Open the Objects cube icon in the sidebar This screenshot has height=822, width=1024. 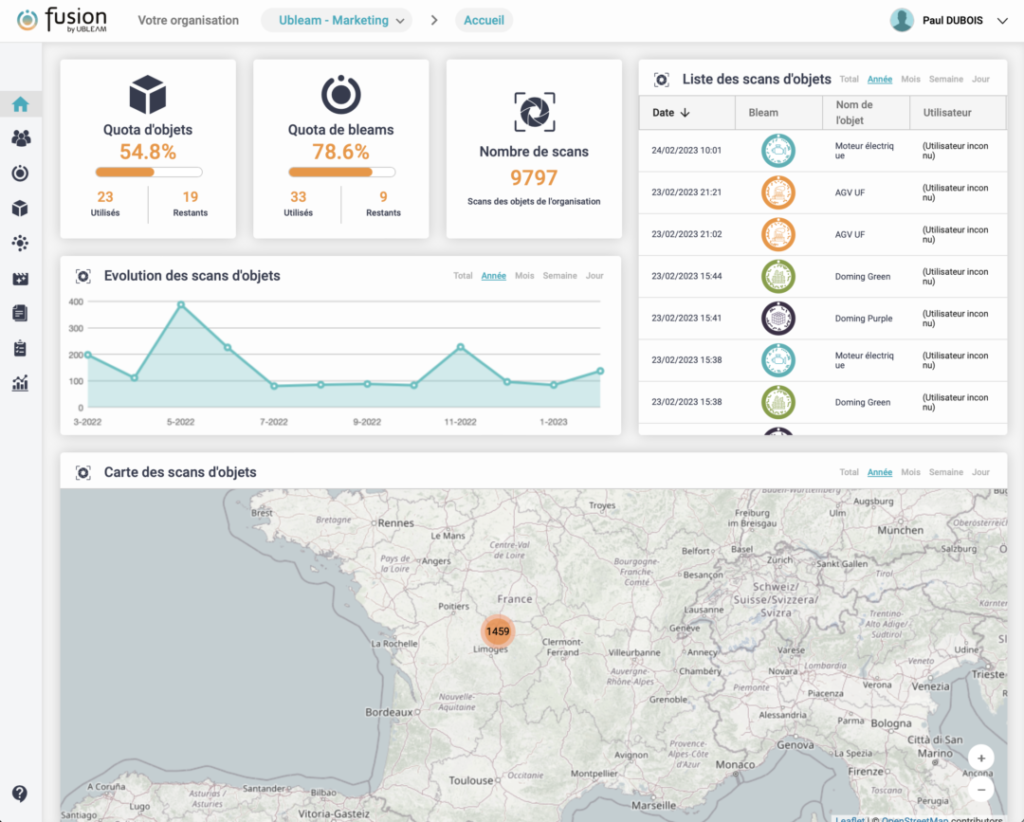click(x=20, y=208)
